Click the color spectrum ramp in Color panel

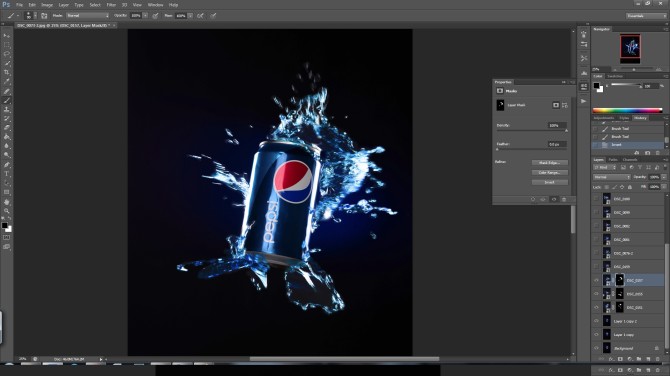click(627, 111)
